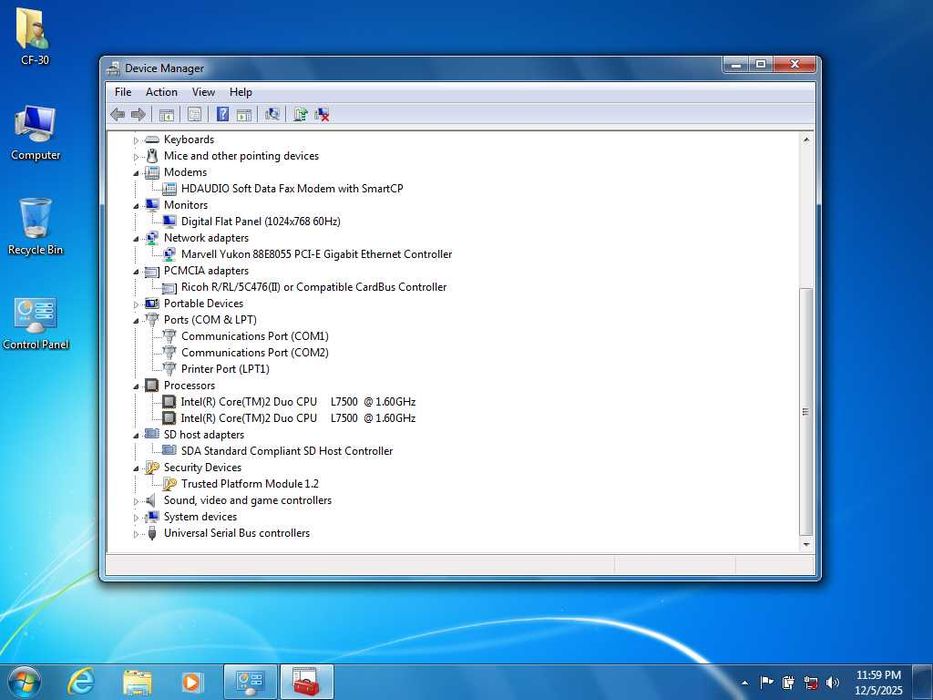Expand the Keyboards category

point(136,141)
